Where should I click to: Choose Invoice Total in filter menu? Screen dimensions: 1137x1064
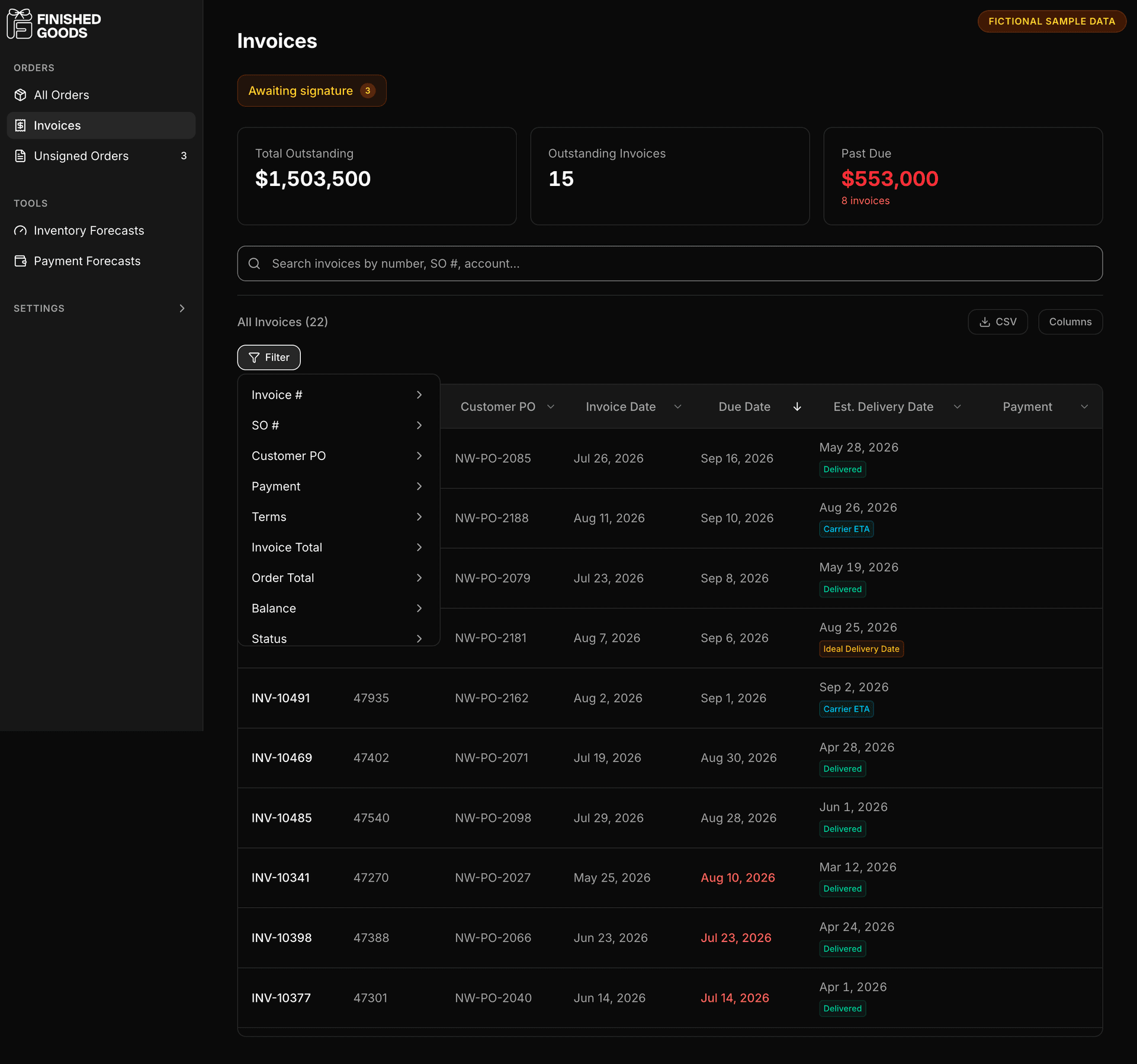(338, 547)
